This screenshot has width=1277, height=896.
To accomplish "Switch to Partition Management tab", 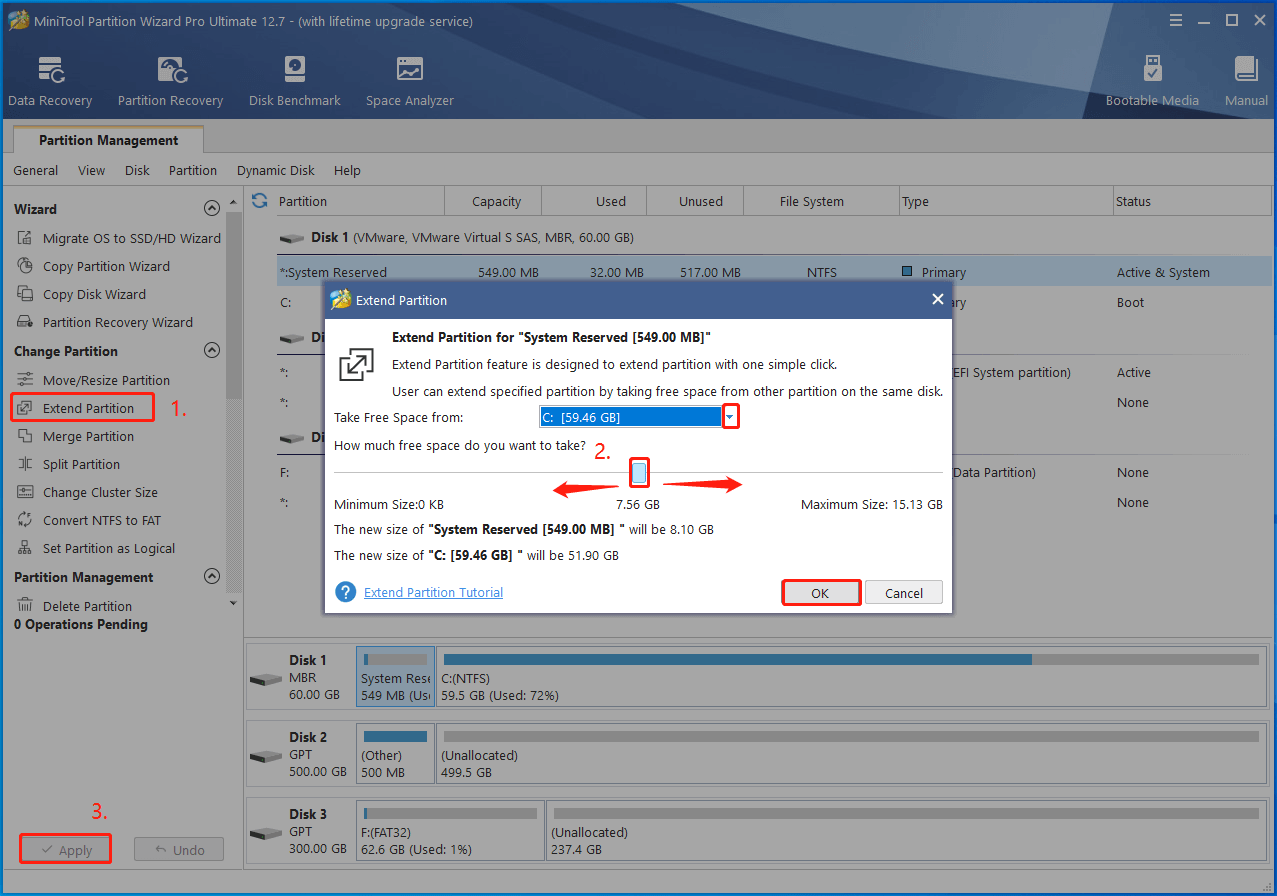I will coord(109,140).
